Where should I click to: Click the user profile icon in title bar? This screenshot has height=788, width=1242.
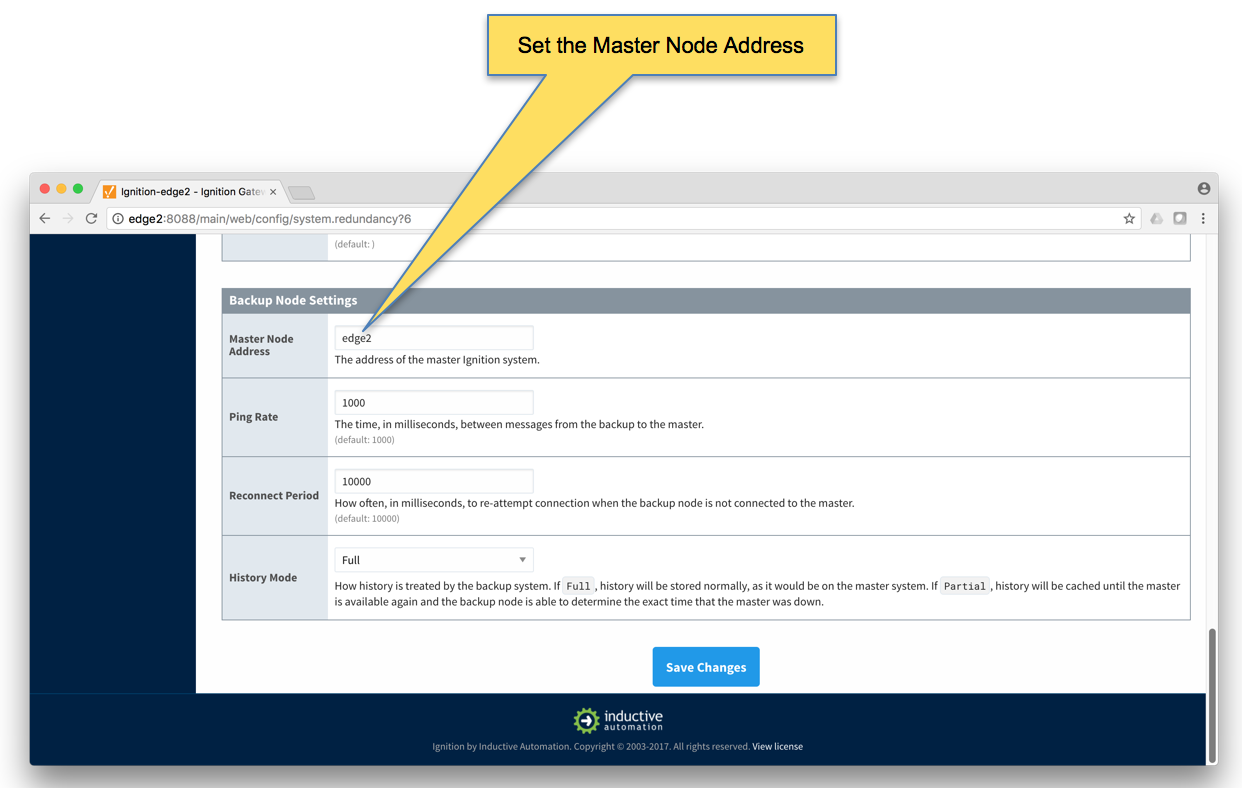coord(1204,188)
